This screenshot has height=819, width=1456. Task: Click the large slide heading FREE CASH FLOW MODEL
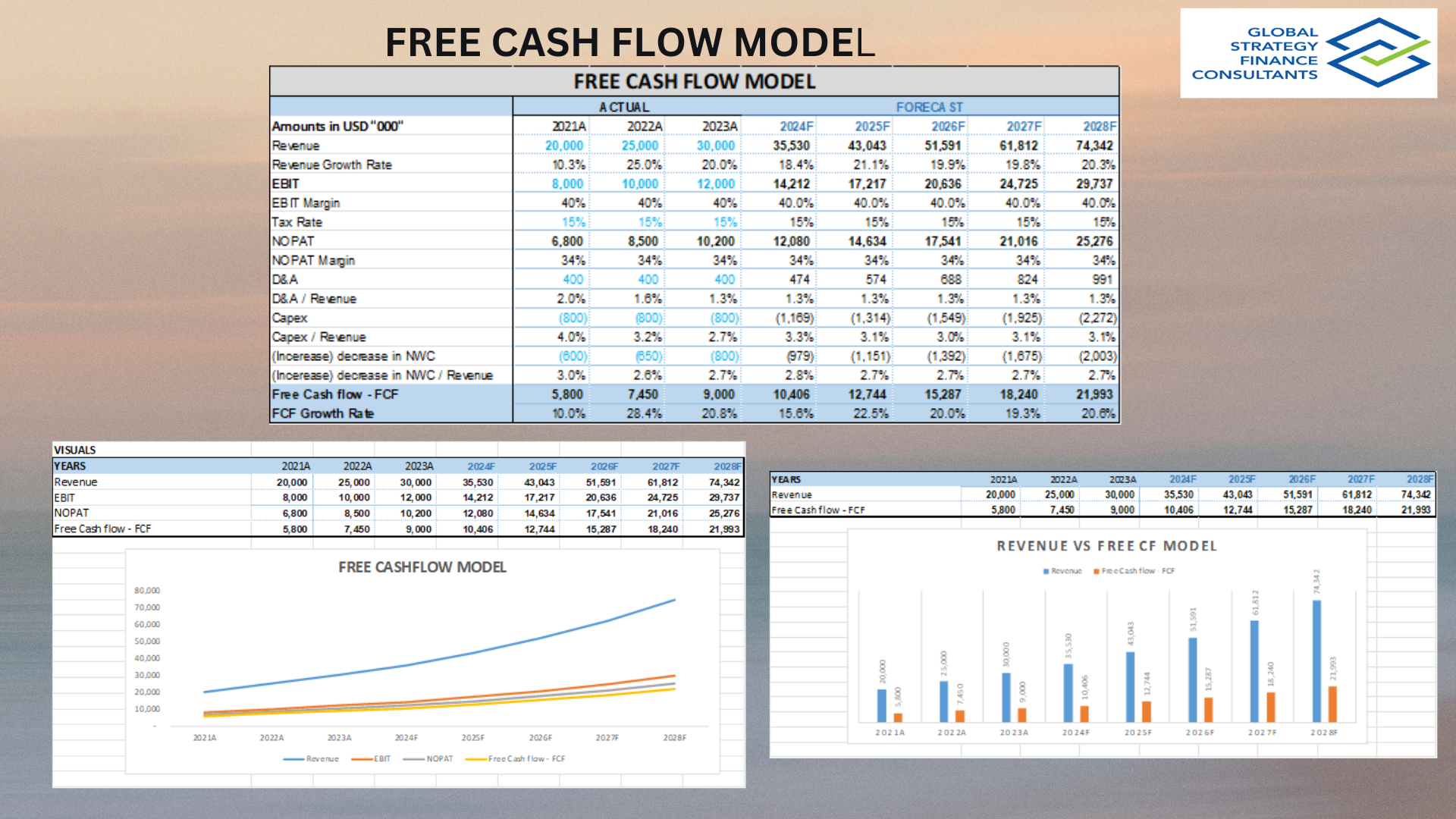[x=629, y=42]
